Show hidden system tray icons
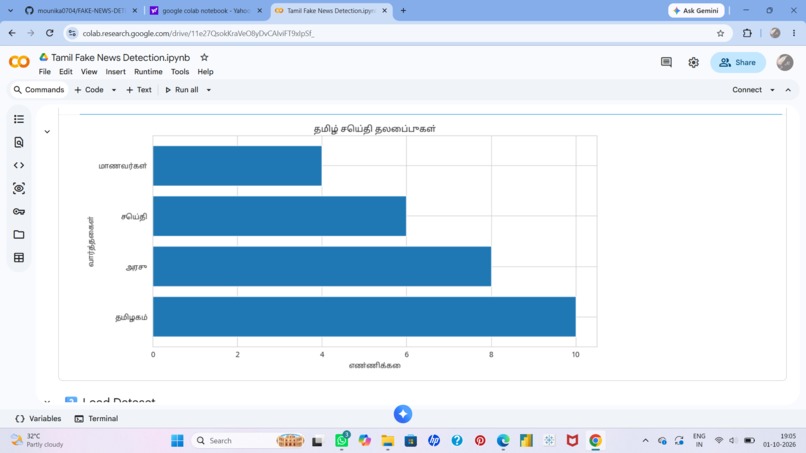The width and height of the screenshot is (806, 453). [645, 441]
